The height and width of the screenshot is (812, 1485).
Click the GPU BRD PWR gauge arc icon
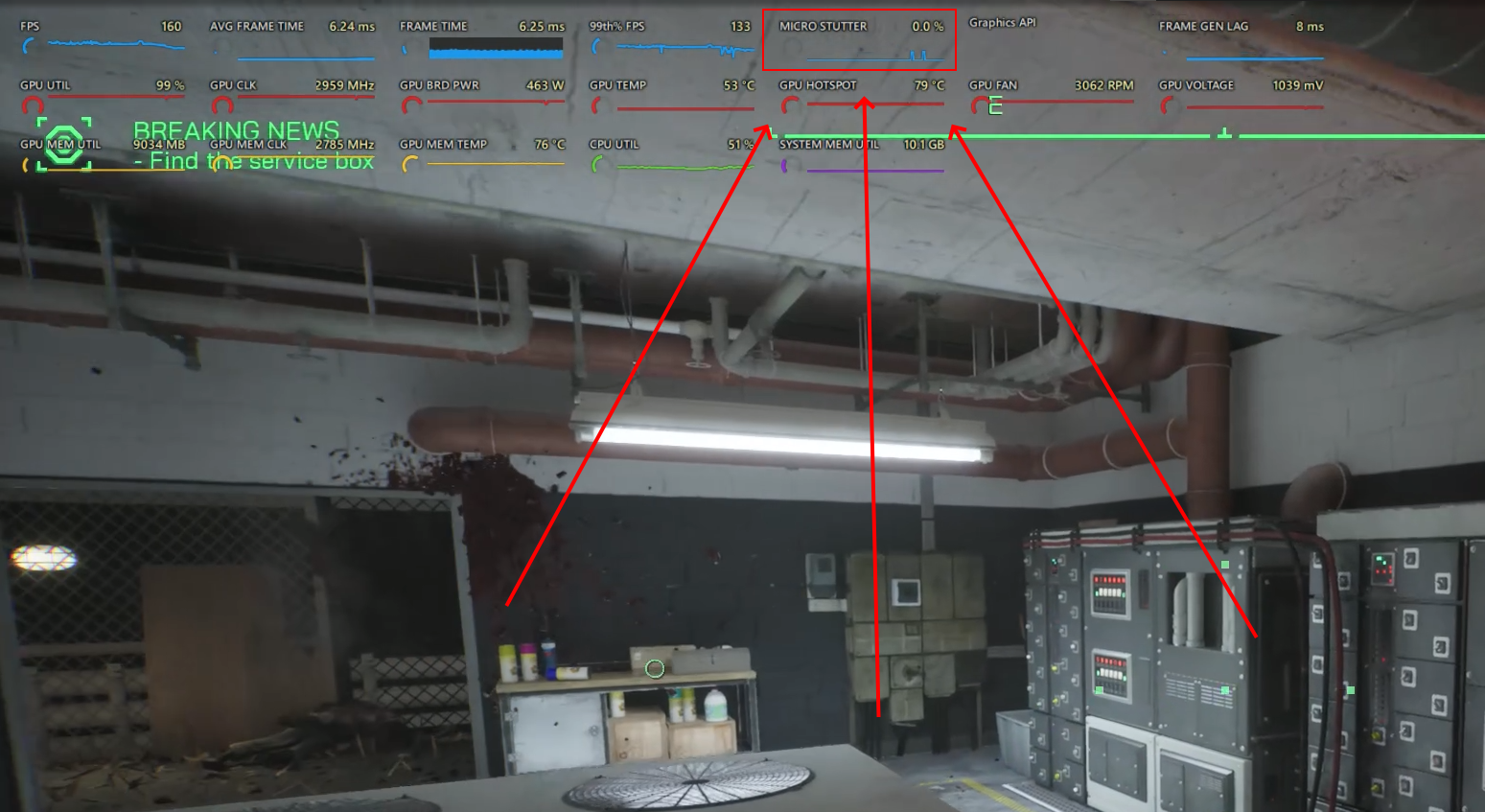tap(412, 104)
